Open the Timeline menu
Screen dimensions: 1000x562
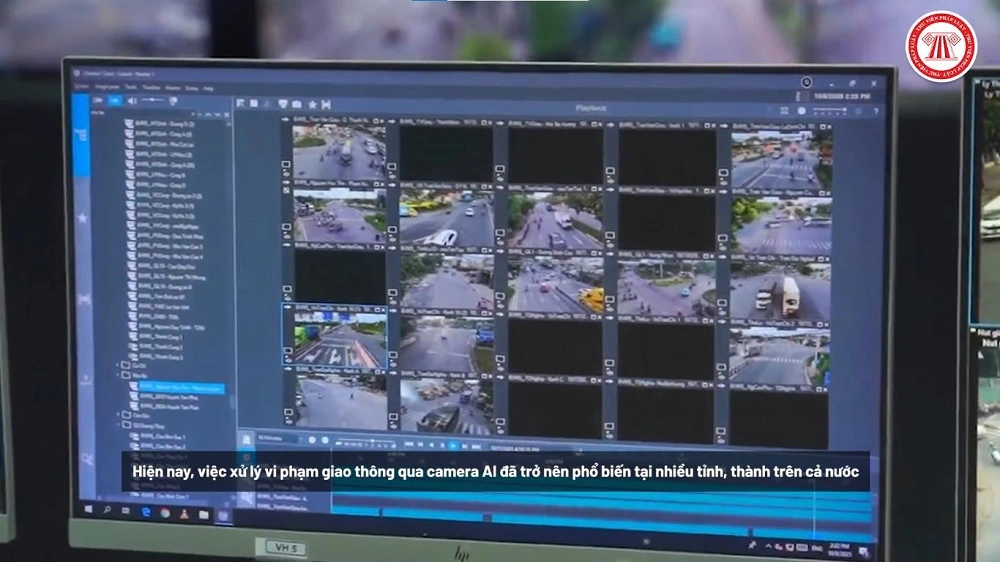[151, 87]
